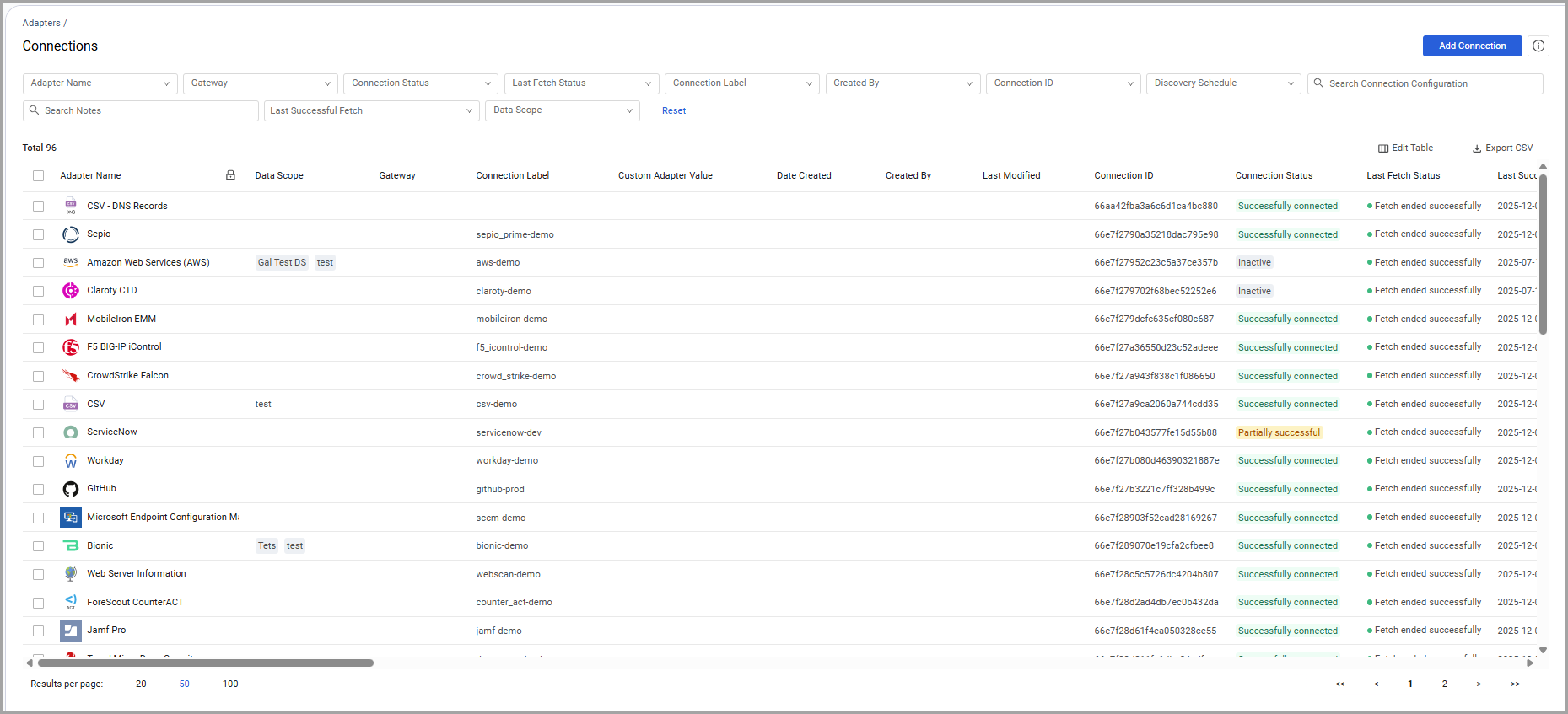Image resolution: width=1568 pixels, height=714 pixels.
Task: Click the Web Server Information icon
Action: click(x=71, y=574)
